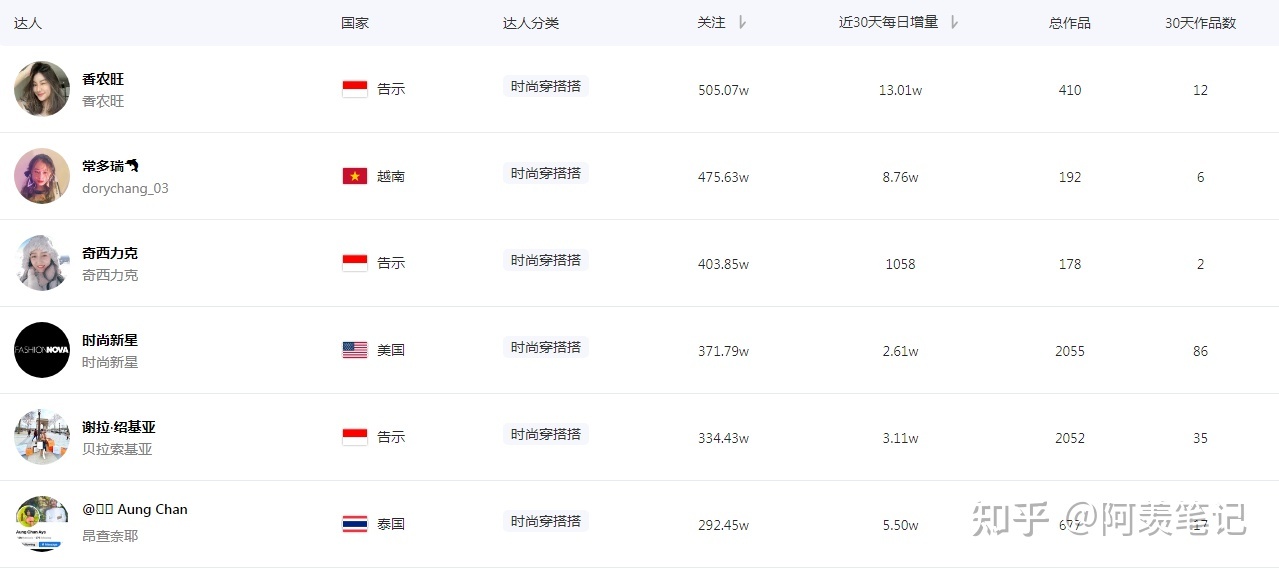1279x569 pixels.
Task: Open 香农旺 profile avatar
Action: pyautogui.click(x=42, y=89)
